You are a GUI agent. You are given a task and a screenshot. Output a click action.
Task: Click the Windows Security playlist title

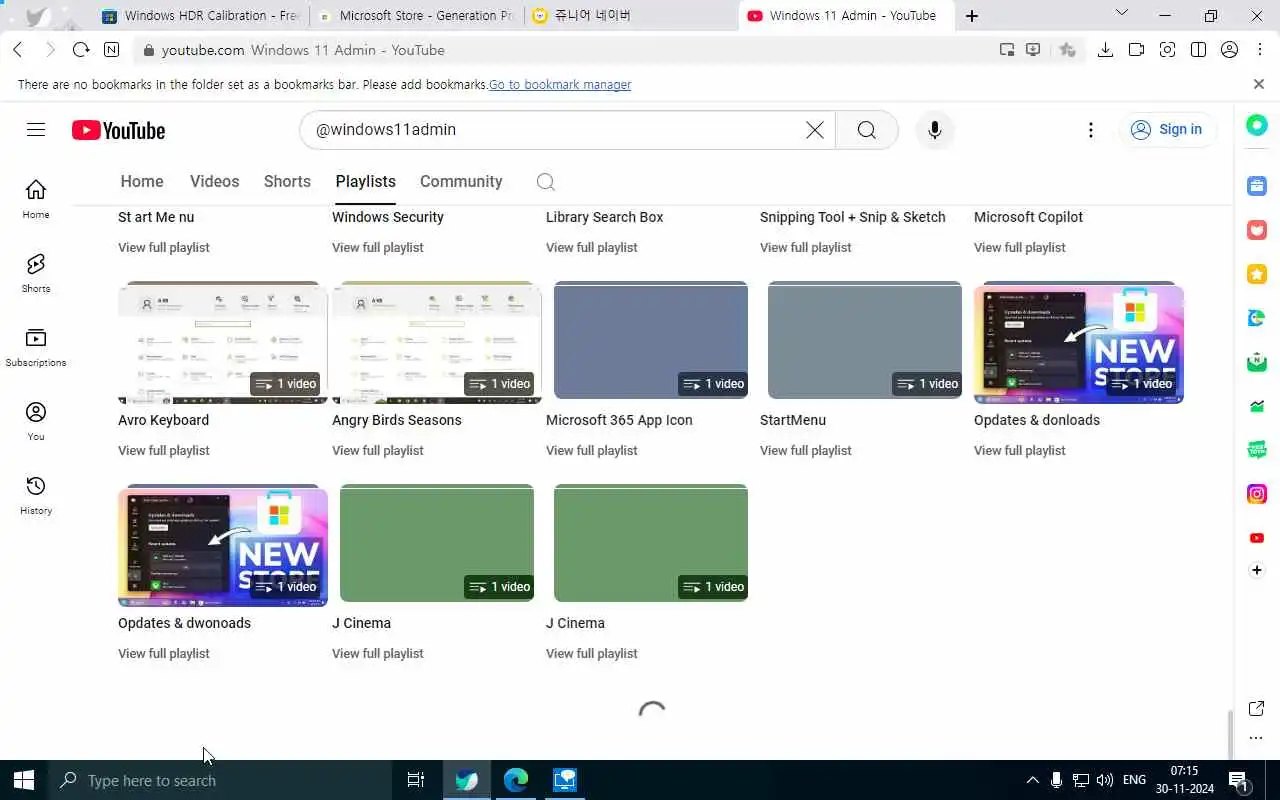coord(388,217)
